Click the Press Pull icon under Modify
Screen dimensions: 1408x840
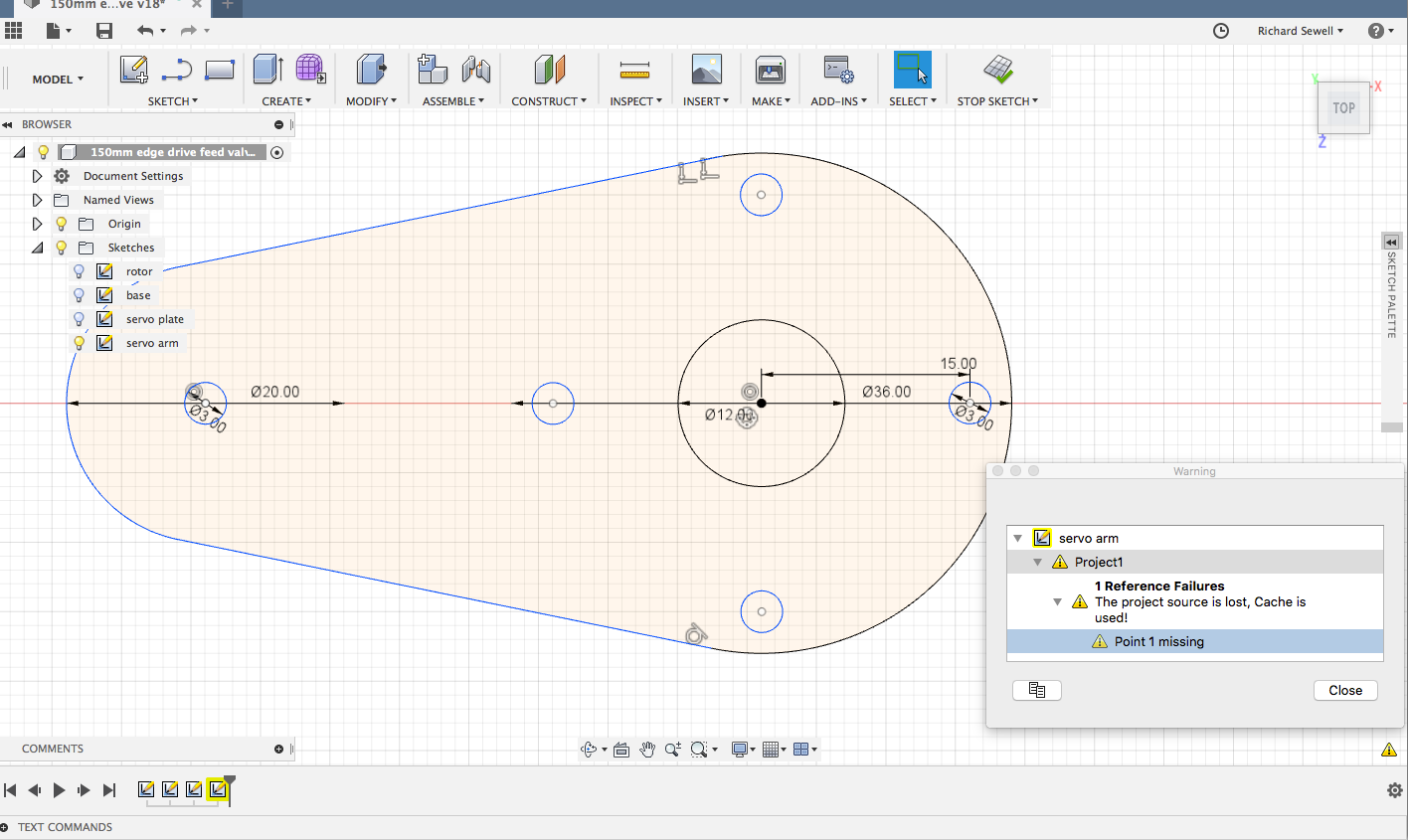371,70
